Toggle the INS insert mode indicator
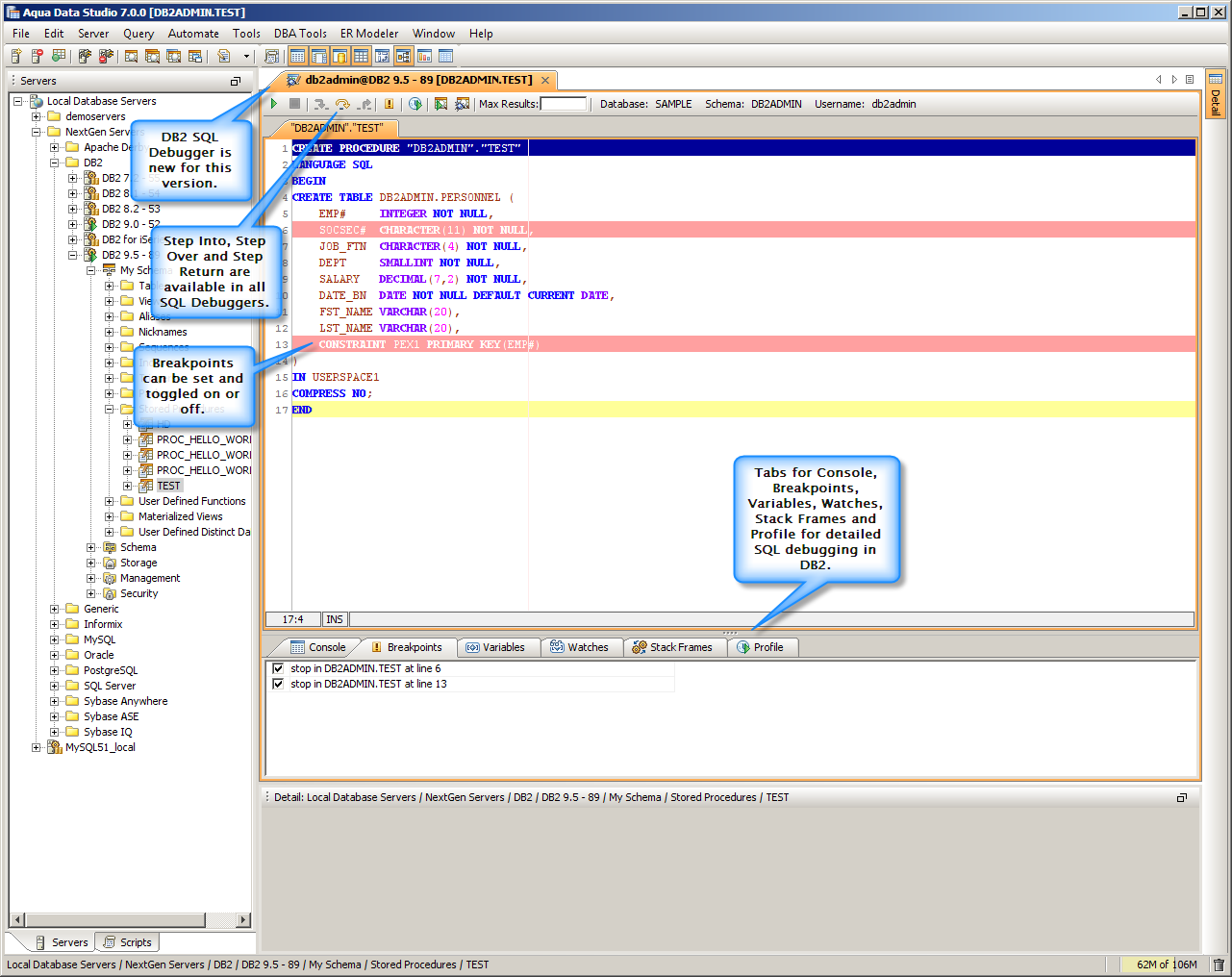The image size is (1232, 977). 335,619
